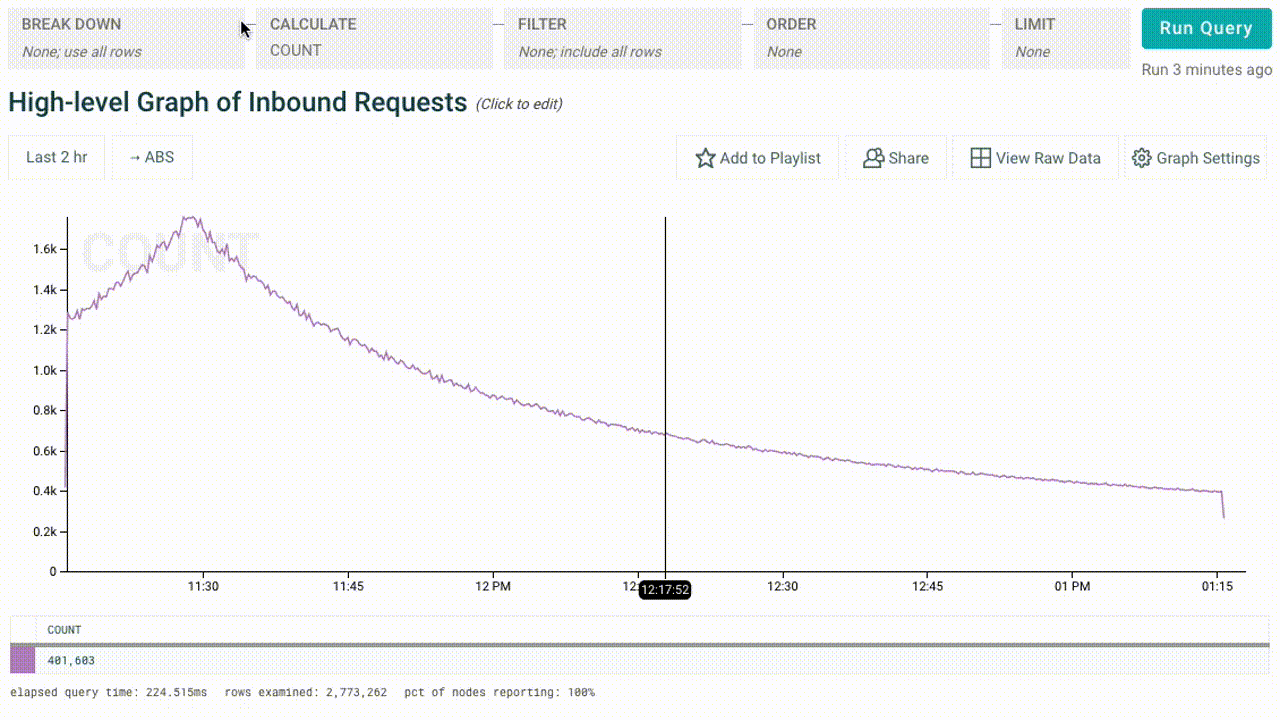Click the 12:30 x-axis label
This screenshot has height=720, width=1280.
782,587
